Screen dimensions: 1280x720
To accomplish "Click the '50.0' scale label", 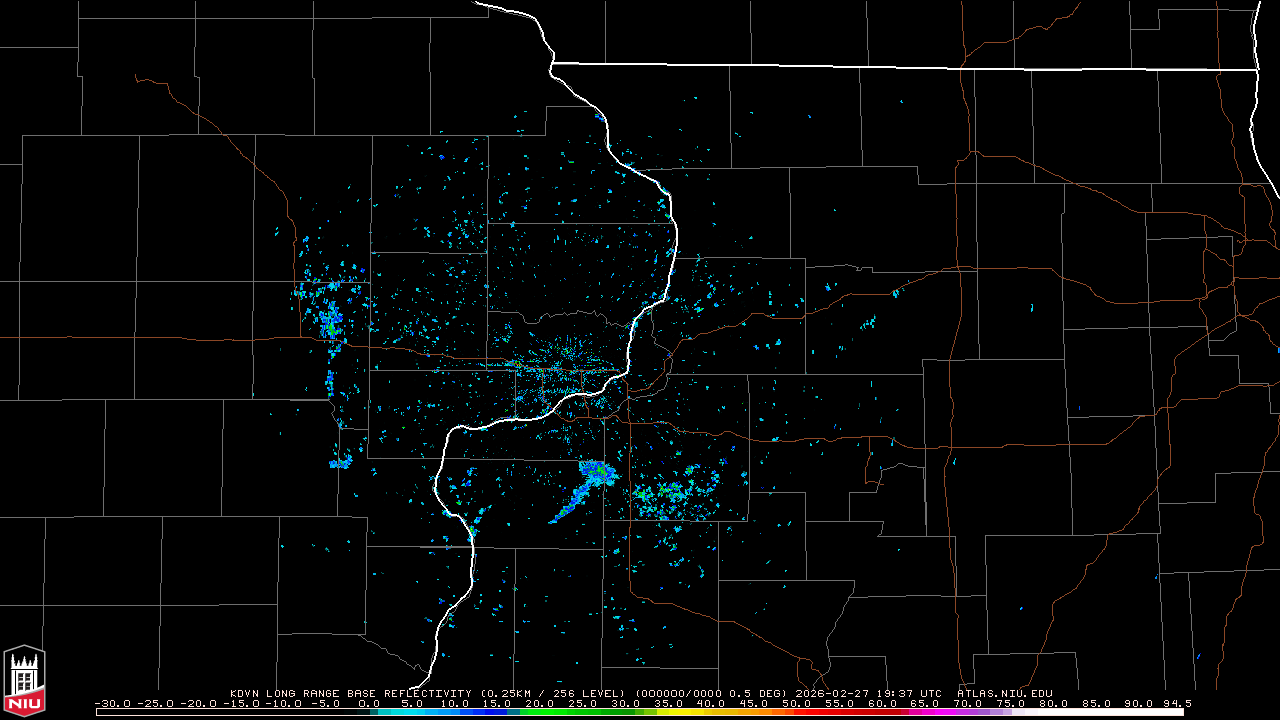I will point(797,703).
